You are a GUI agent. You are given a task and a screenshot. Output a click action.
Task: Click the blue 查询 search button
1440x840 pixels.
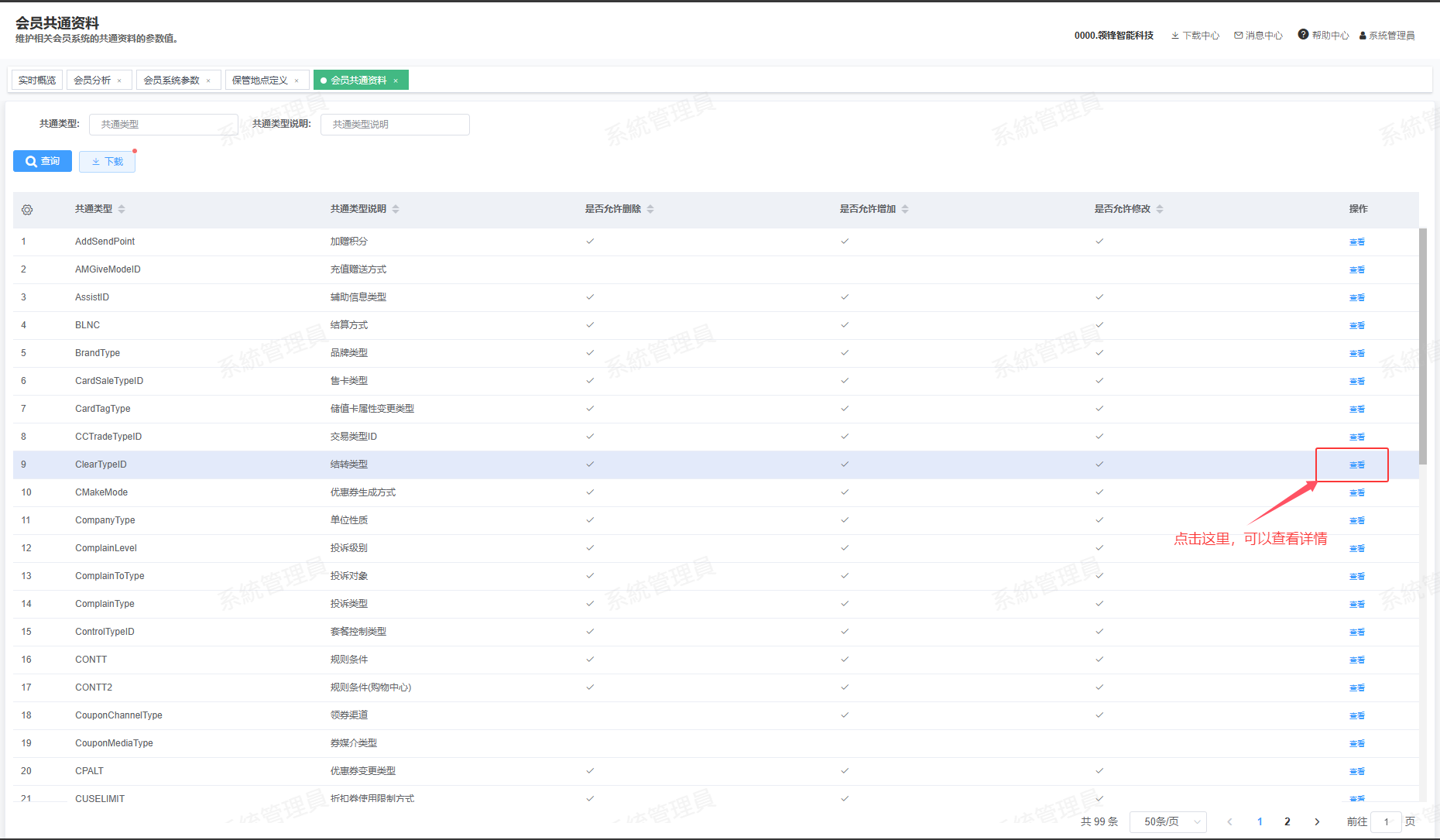(43, 161)
